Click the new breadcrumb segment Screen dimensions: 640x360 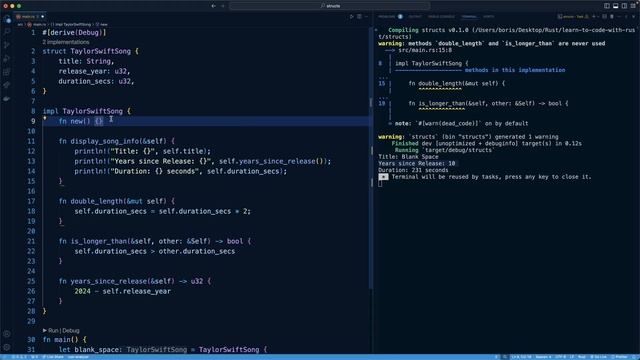[x=102, y=24]
